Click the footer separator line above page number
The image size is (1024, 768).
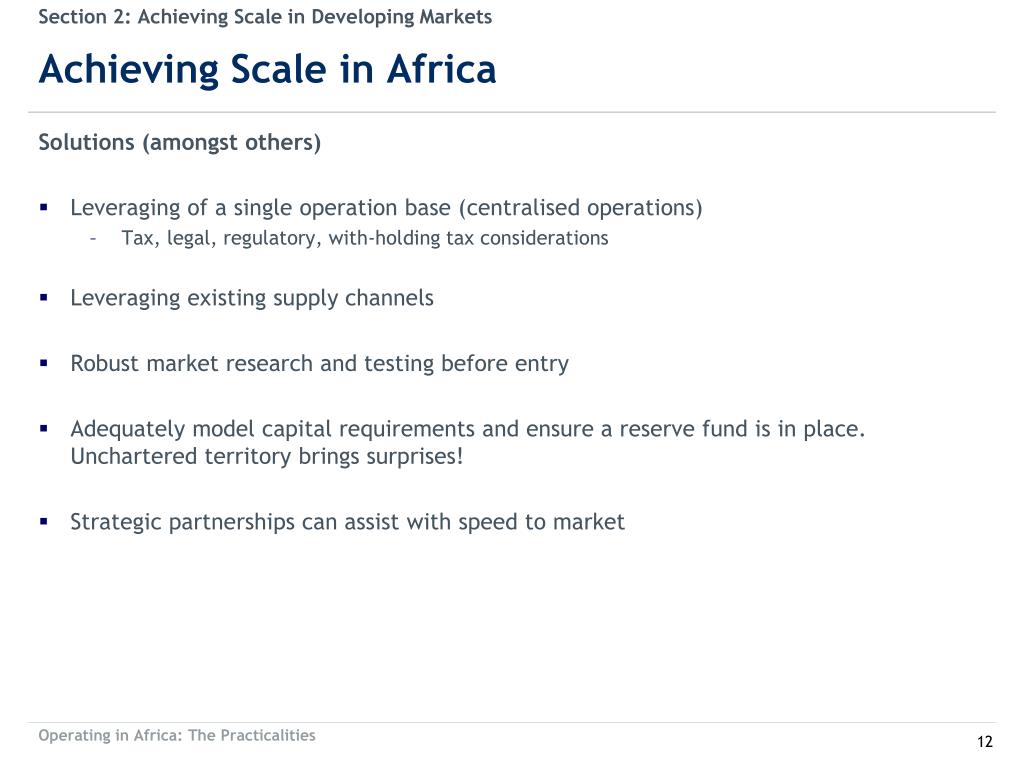[x=511, y=722]
